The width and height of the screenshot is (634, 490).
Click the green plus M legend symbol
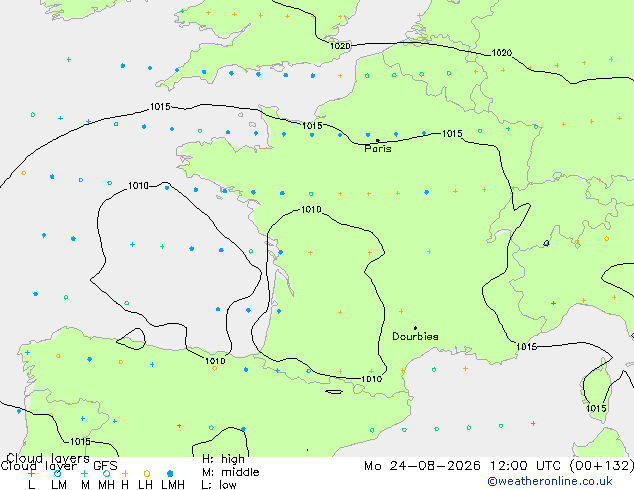[84, 473]
